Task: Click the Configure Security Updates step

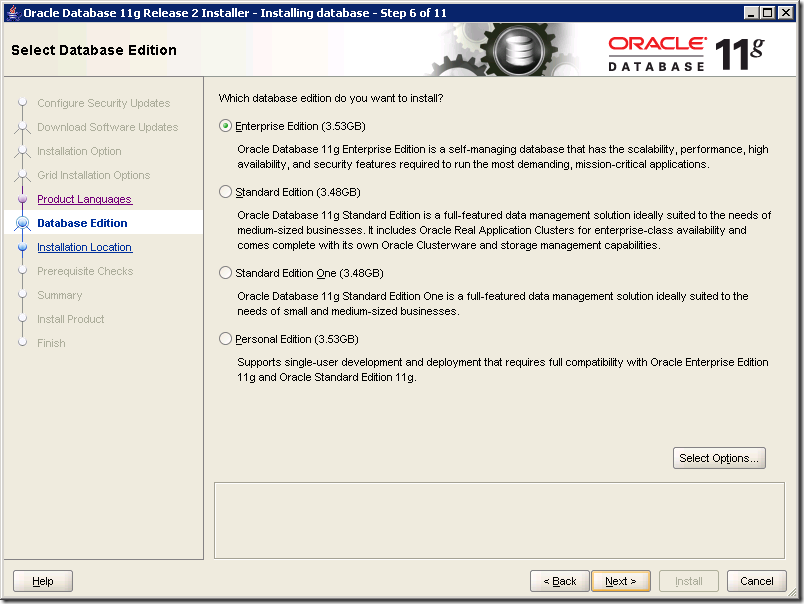Action: click(x=104, y=103)
